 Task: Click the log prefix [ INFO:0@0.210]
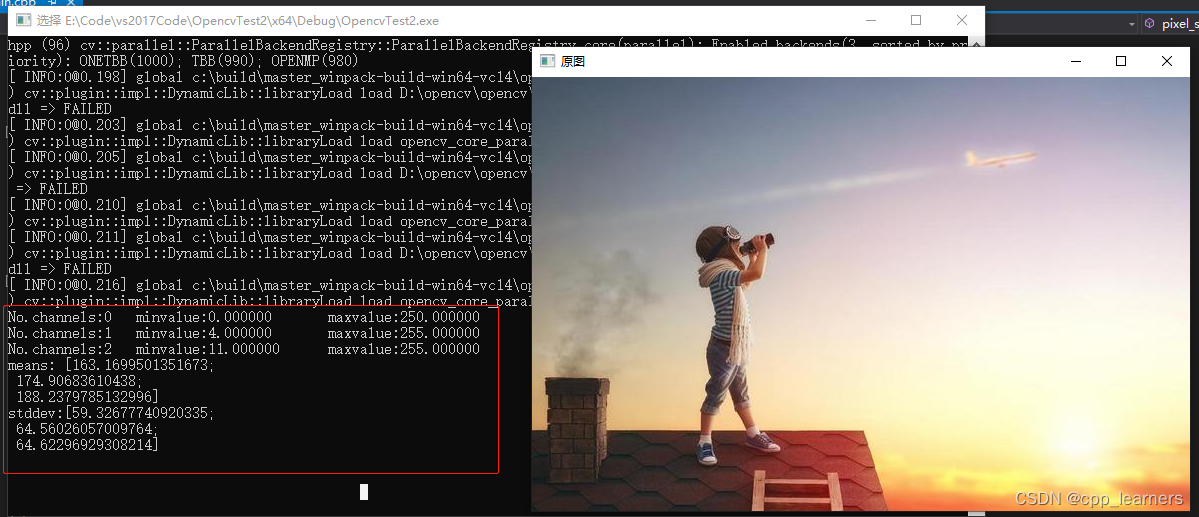[67, 206]
